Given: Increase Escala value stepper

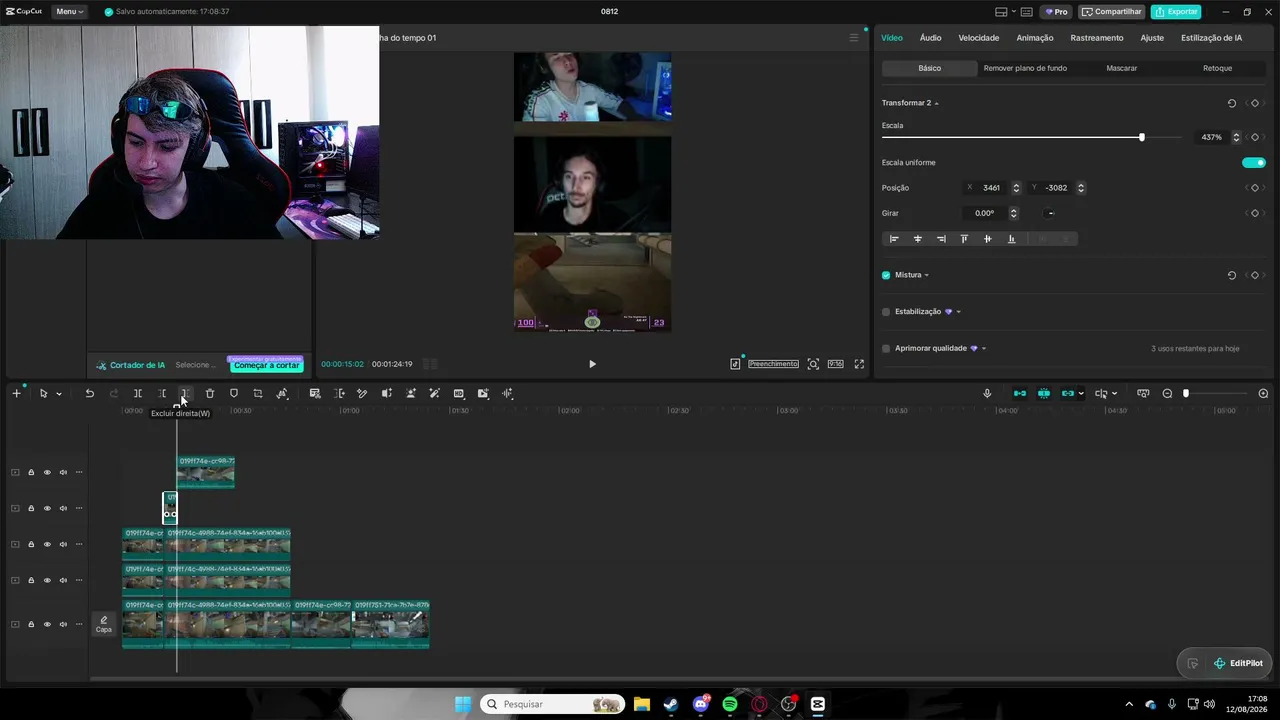Looking at the screenshot, I should [x=1236, y=134].
